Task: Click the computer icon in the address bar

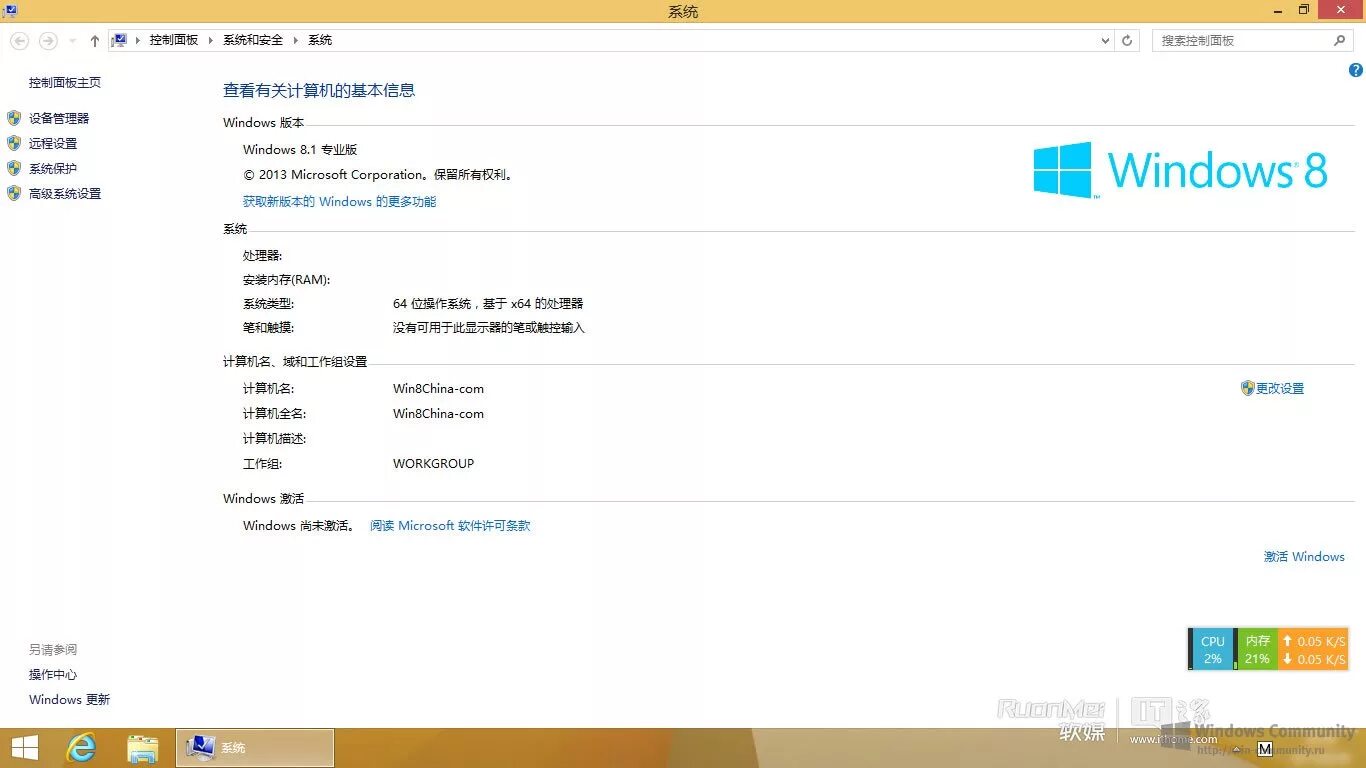Action: click(x=119, y=40)
